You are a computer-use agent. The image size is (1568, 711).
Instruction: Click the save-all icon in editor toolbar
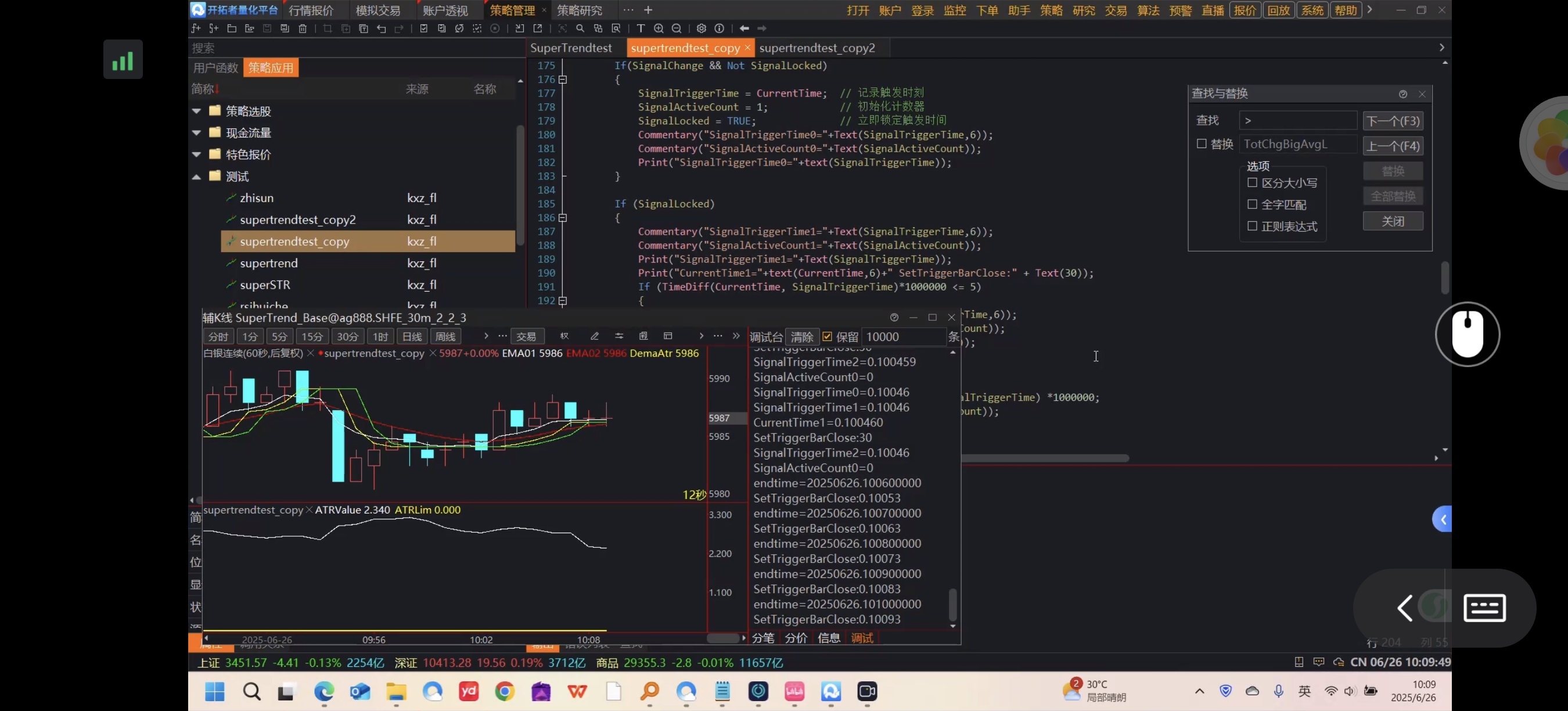click(x=285, y=28)
